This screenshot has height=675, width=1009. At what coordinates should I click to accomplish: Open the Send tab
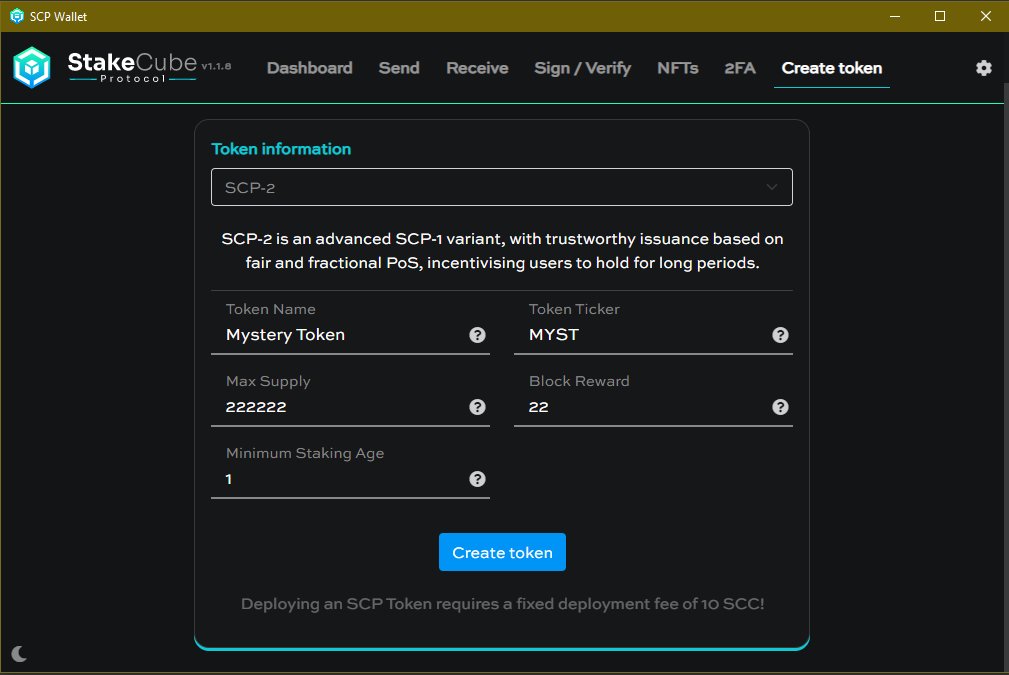click(399, 68)
